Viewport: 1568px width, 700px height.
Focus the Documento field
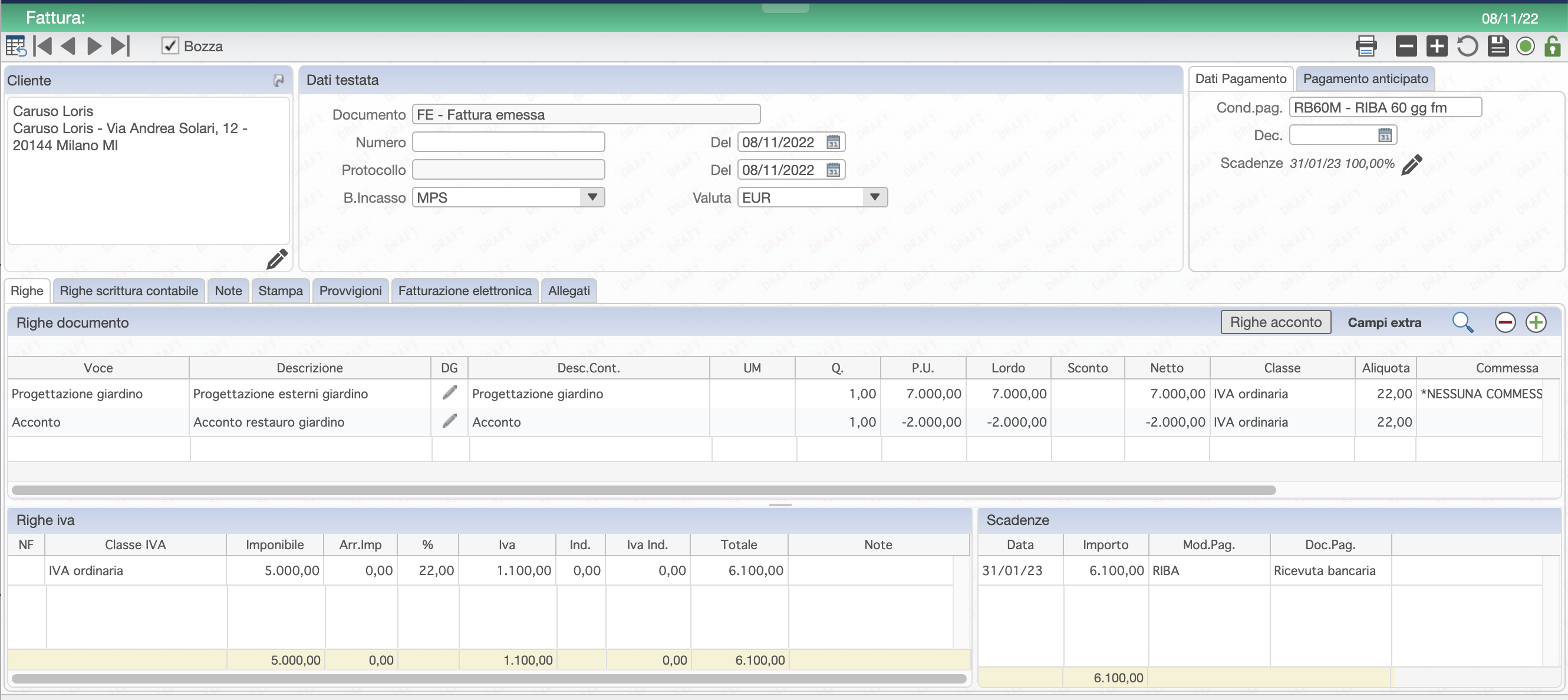[x=586, y=114]
